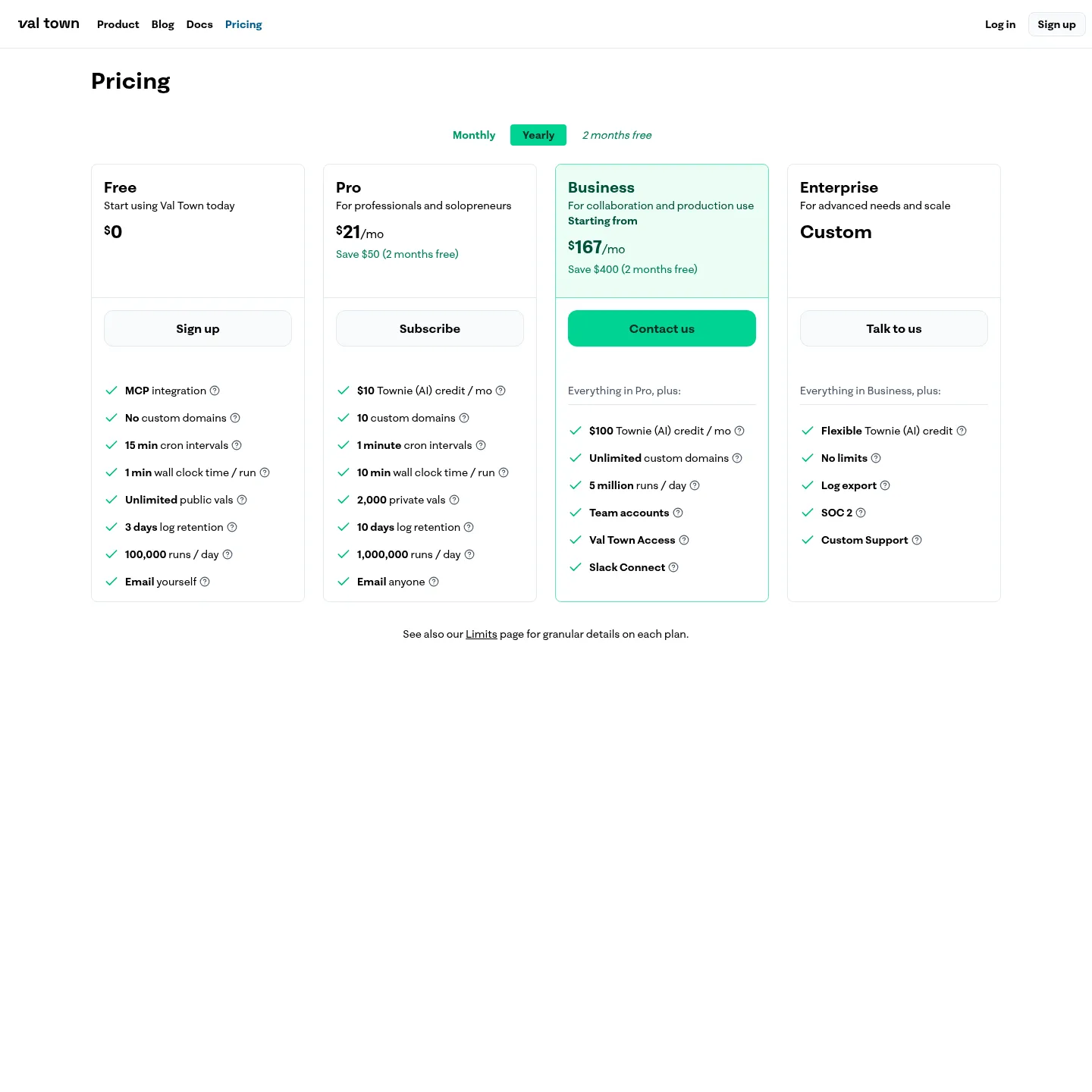Show info for 5 million runs / day
The width and height of the screenshot is (1092, 1092).
pyautogui.click(x=695, y=485)
